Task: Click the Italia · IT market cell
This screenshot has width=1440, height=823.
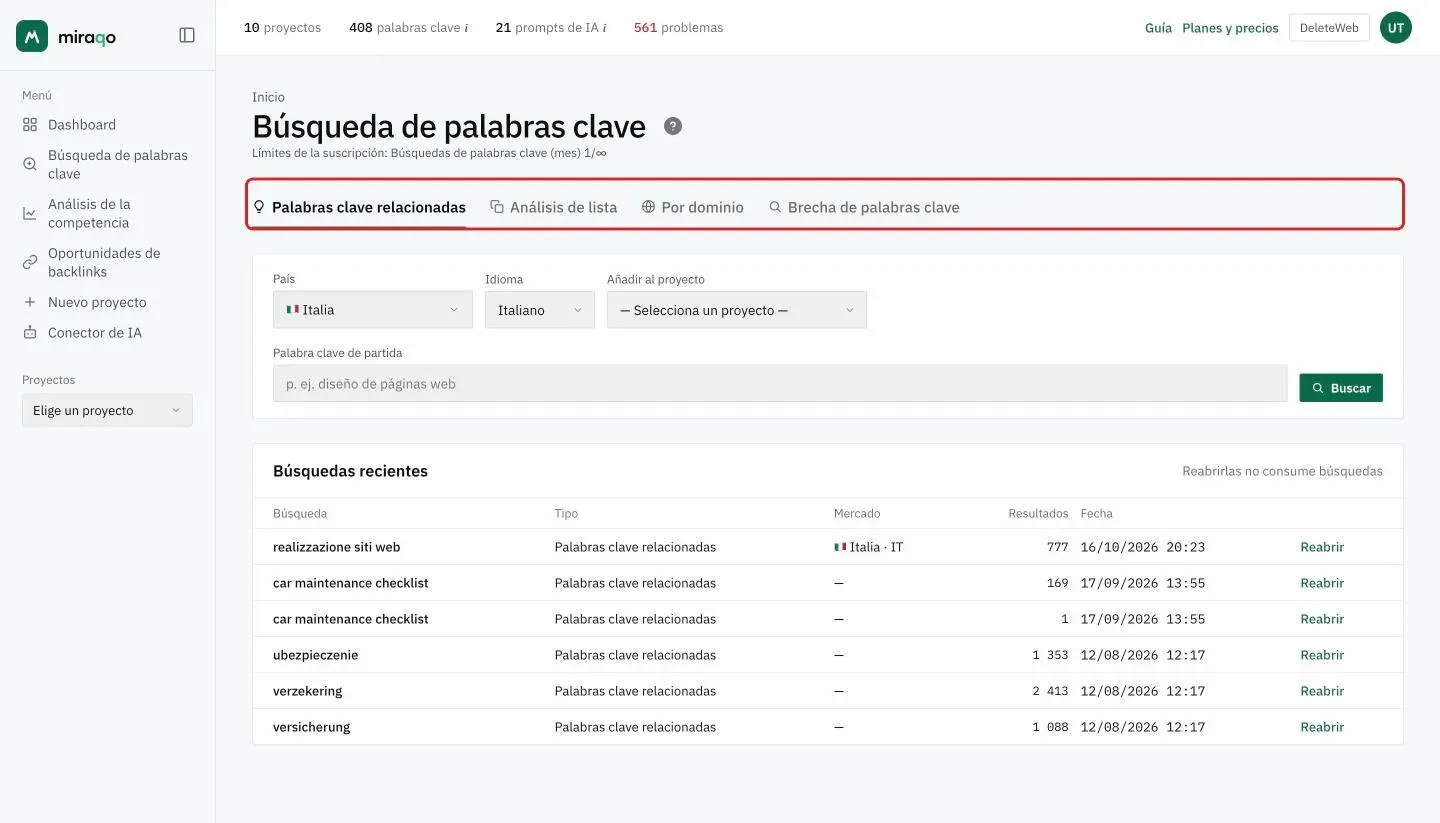Action: (868, 547)
